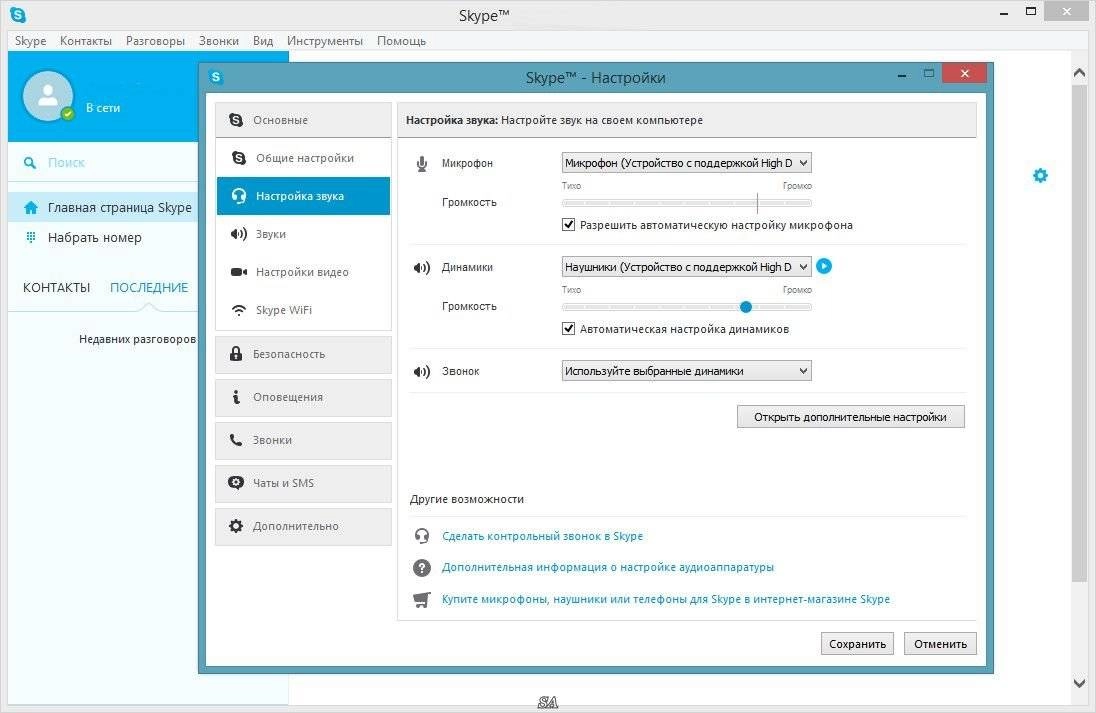
Task: Click the В сети status text
Action: point(103,108)
